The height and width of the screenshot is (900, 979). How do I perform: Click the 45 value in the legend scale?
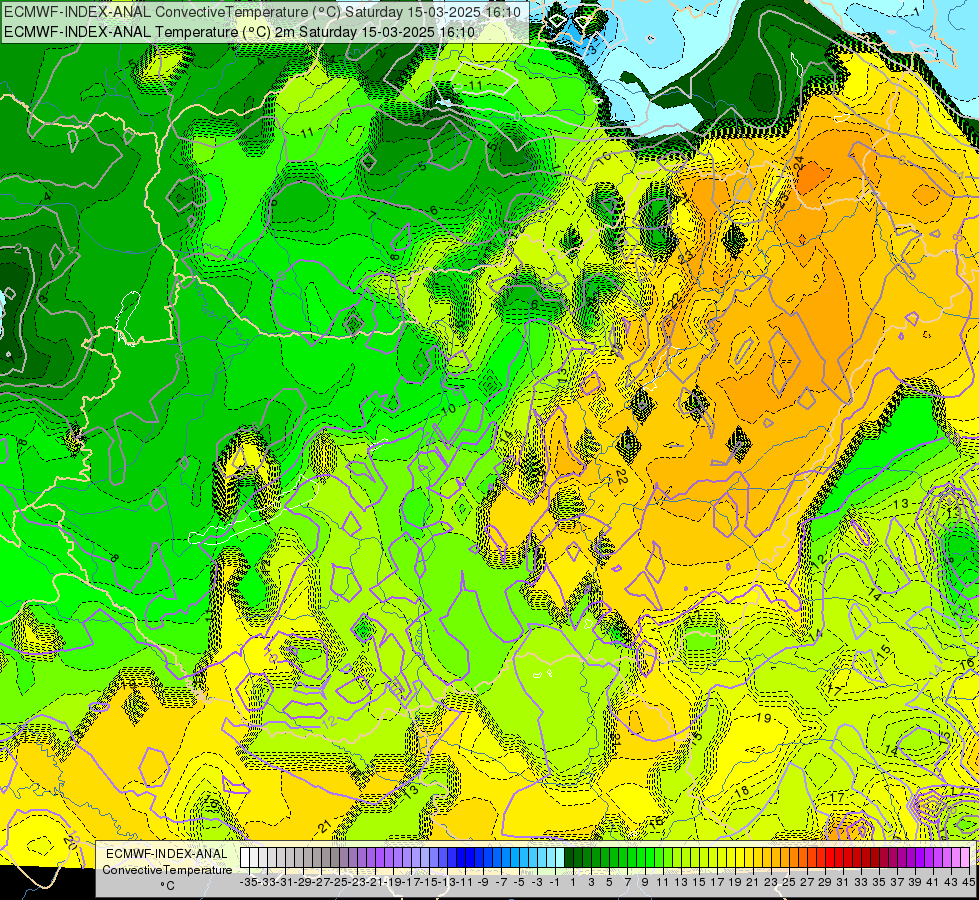[x=968, y=882]
